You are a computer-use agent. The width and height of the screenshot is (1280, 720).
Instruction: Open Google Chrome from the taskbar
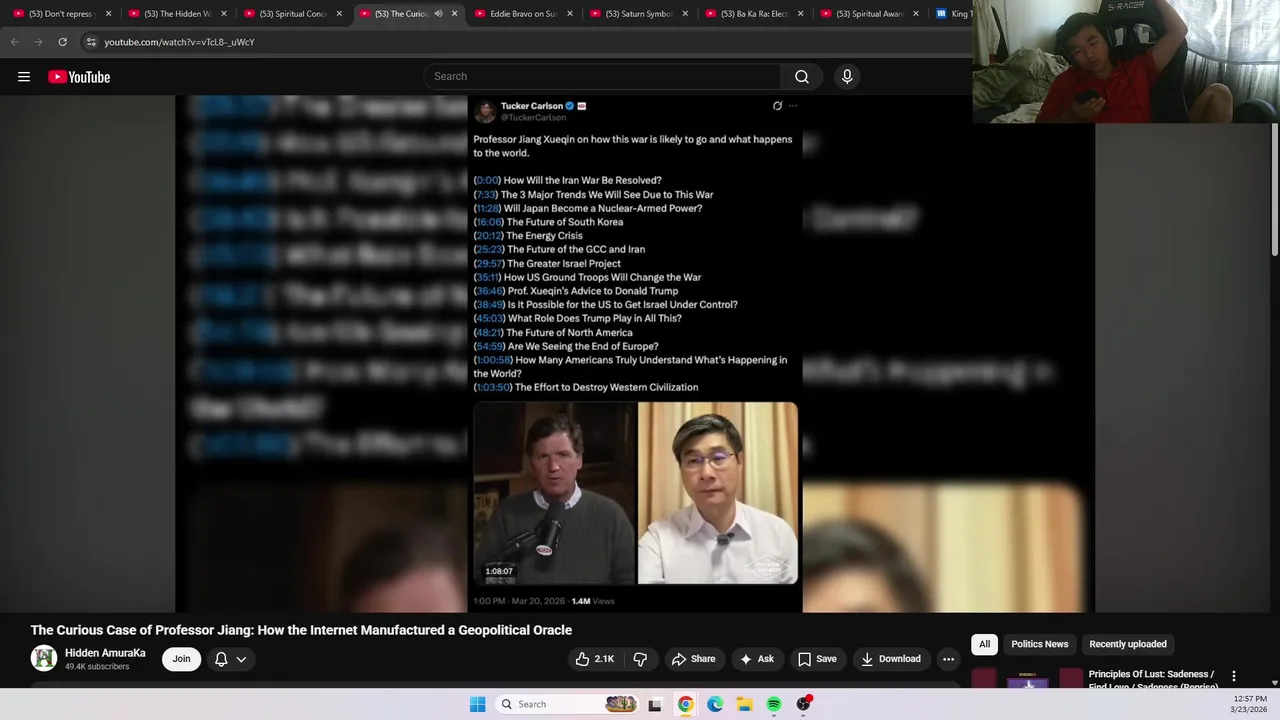pyautogui.click(x=685, y=704)
